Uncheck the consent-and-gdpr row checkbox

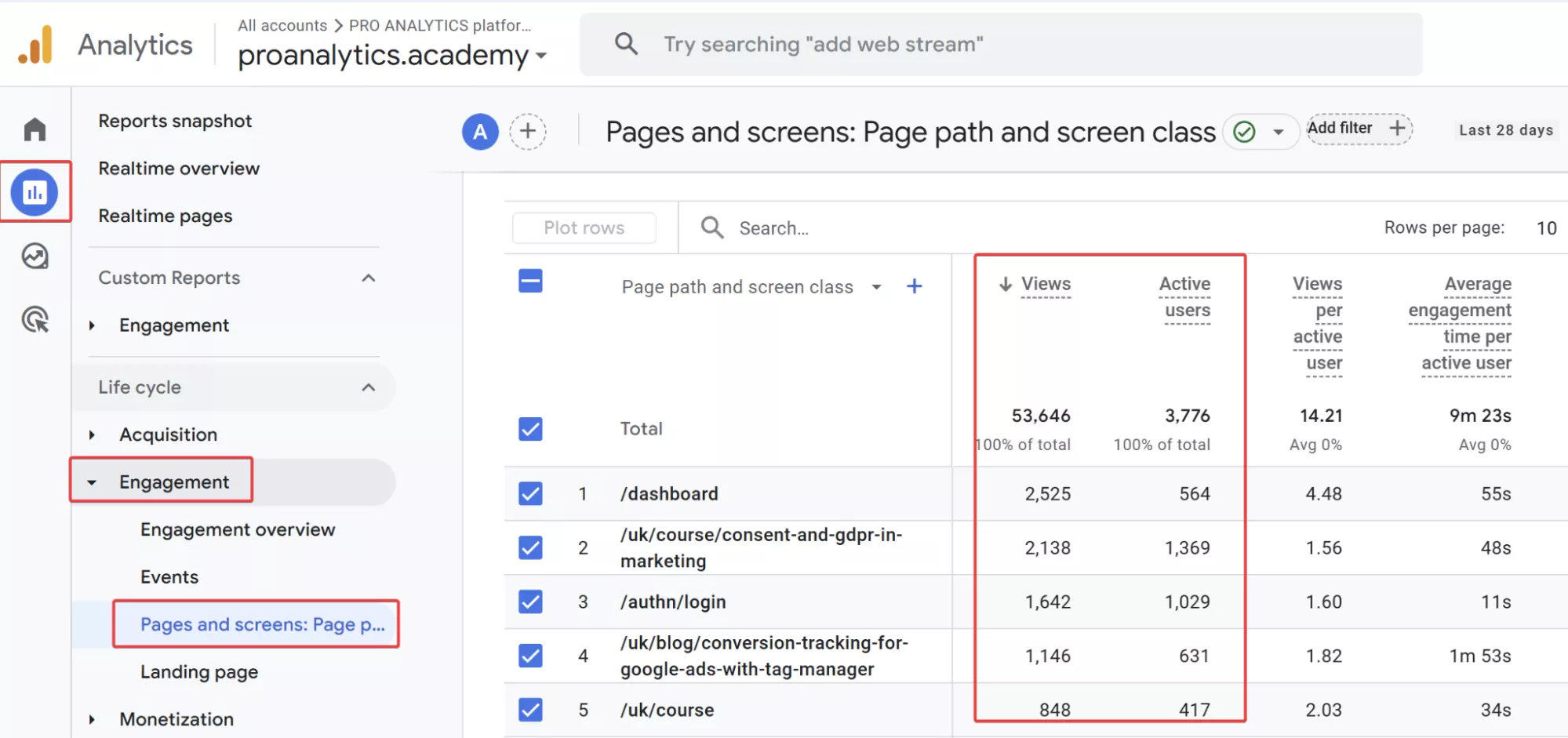tap(530, 547)
